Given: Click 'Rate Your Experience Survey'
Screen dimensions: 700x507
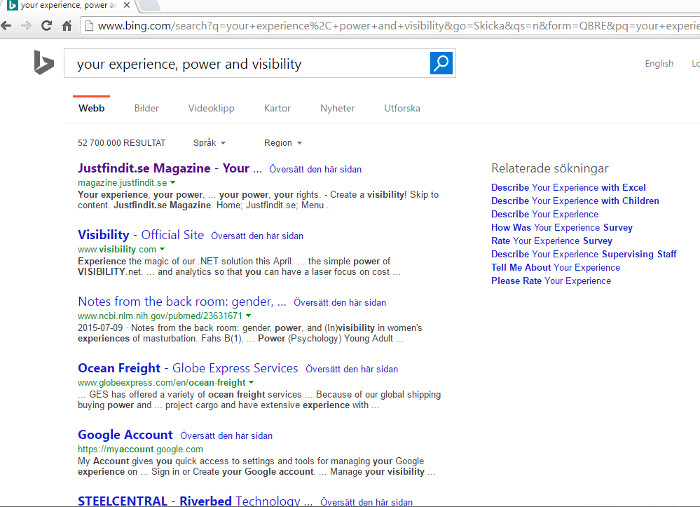Looking at the screenshot, I should point(552,241).
